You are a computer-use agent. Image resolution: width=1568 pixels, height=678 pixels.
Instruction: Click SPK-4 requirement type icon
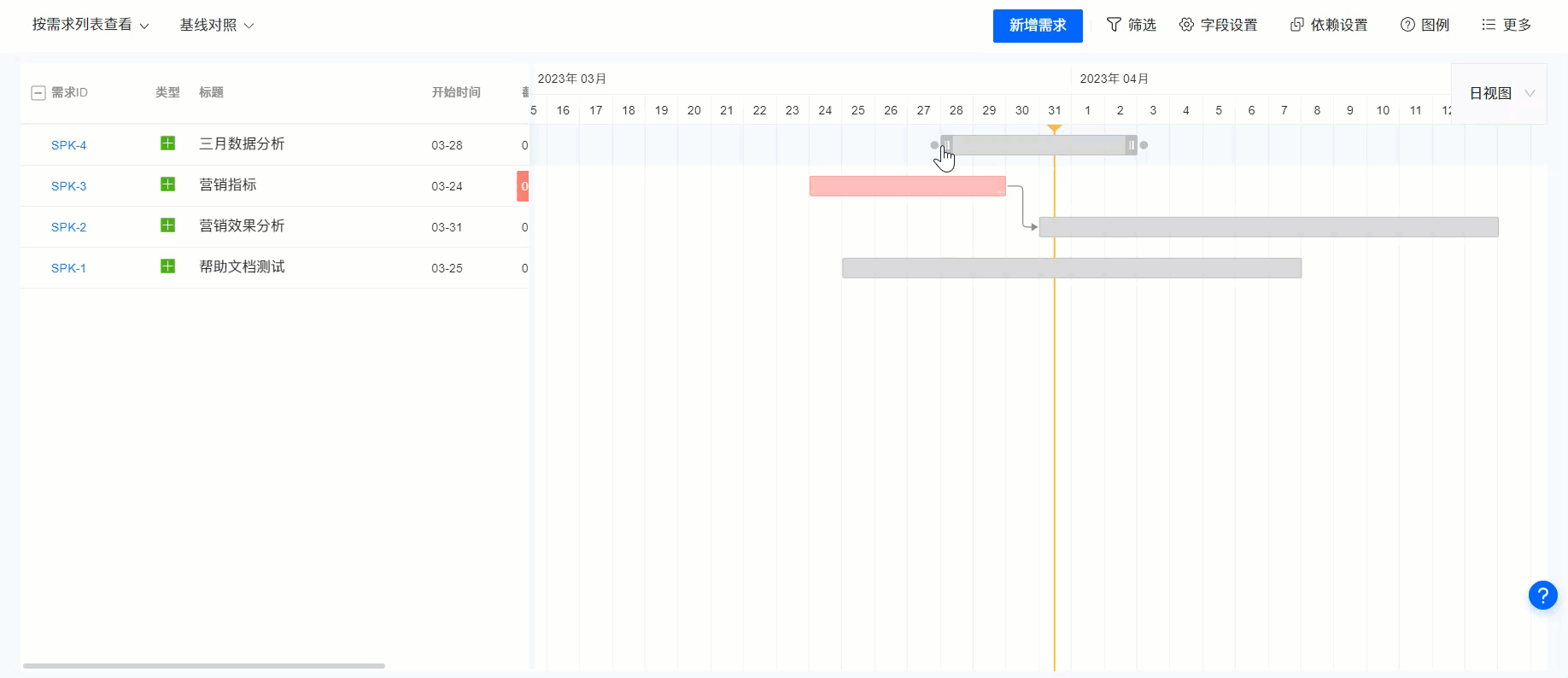(167, 143)
